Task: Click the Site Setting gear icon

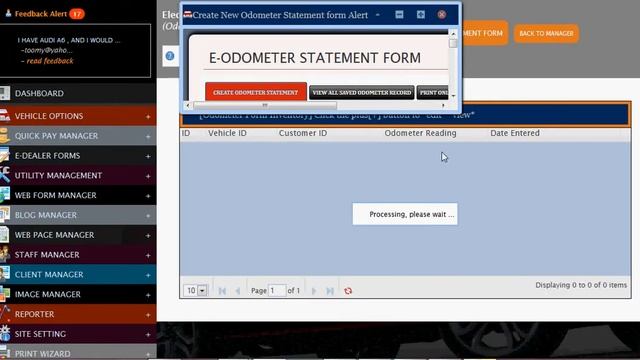Action: 4,333
